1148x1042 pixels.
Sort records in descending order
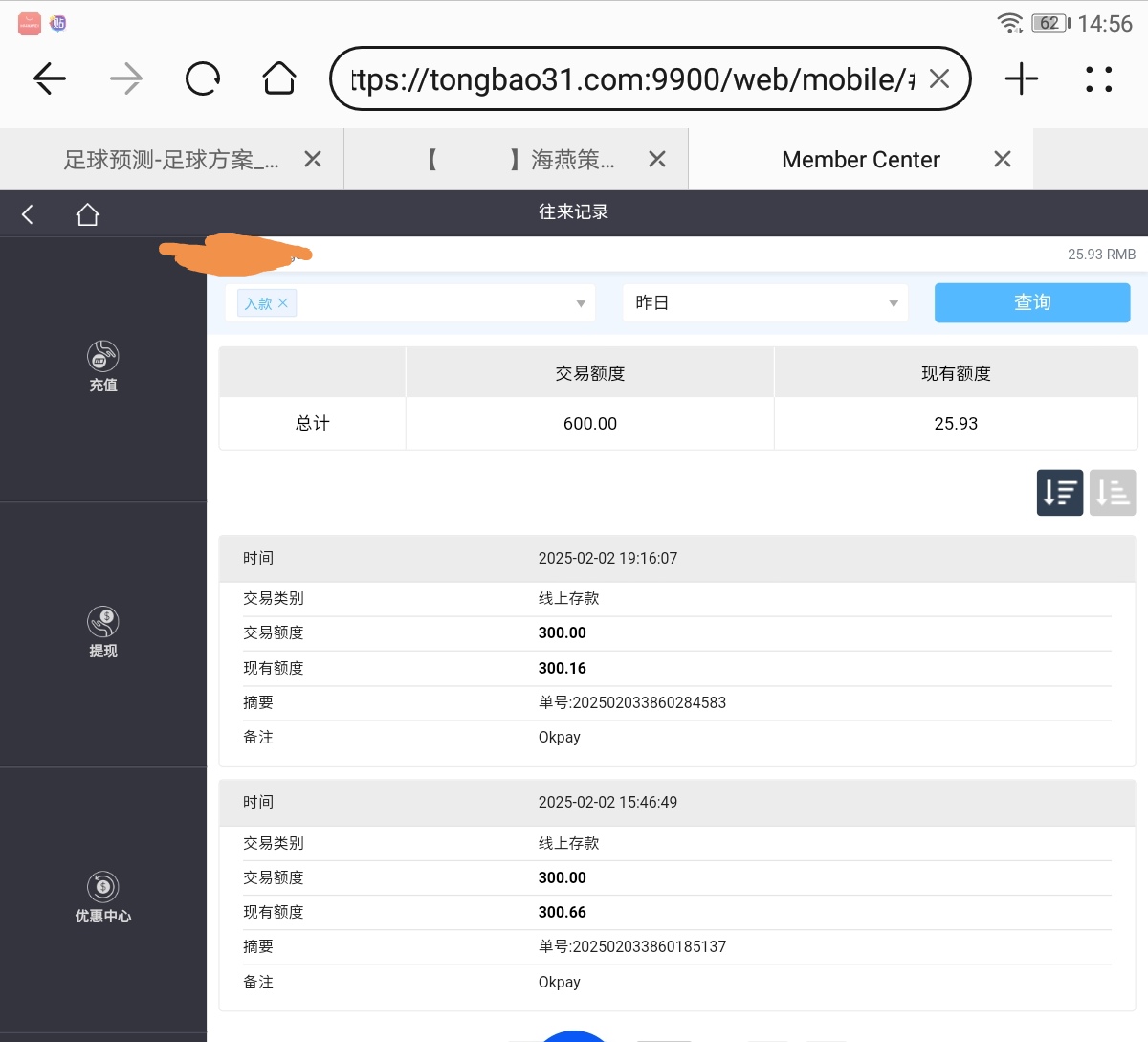[x=1060, y=493]
